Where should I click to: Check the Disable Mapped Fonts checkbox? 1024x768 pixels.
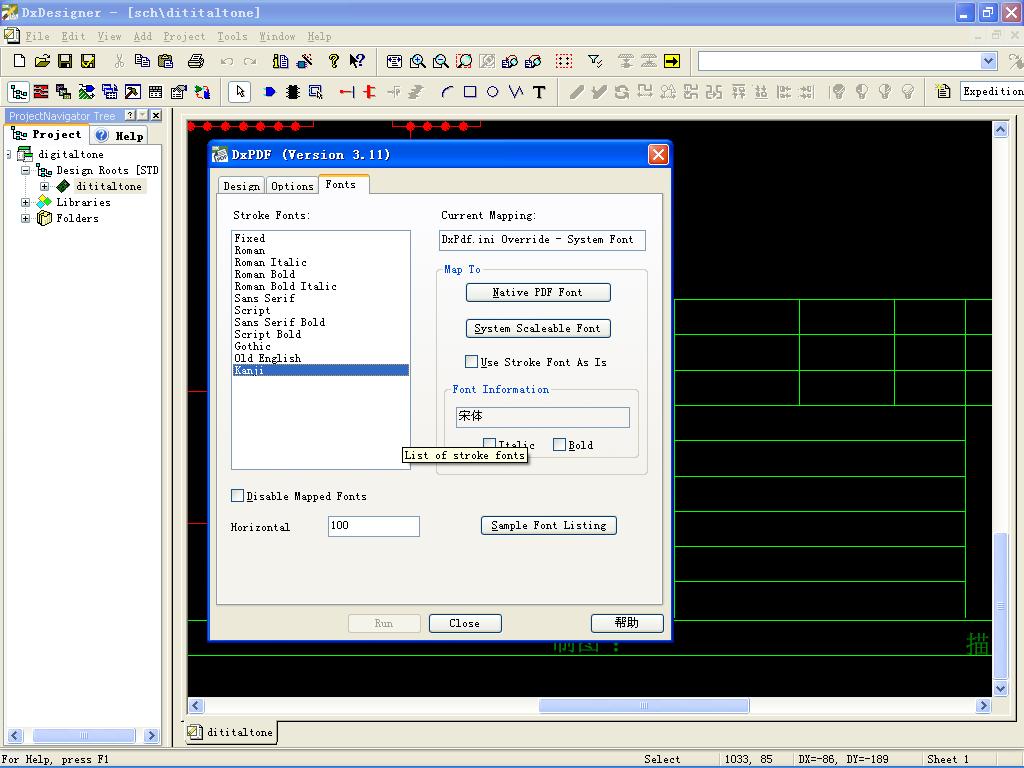click(x=238, y=496)
